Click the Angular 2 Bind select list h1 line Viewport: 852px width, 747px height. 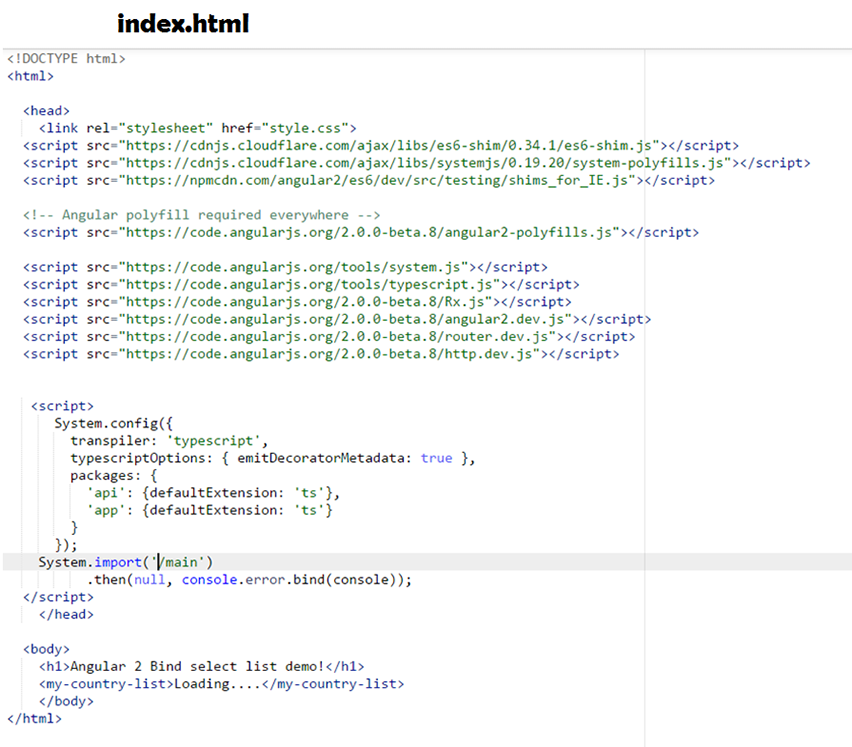[x=202, y=667]
